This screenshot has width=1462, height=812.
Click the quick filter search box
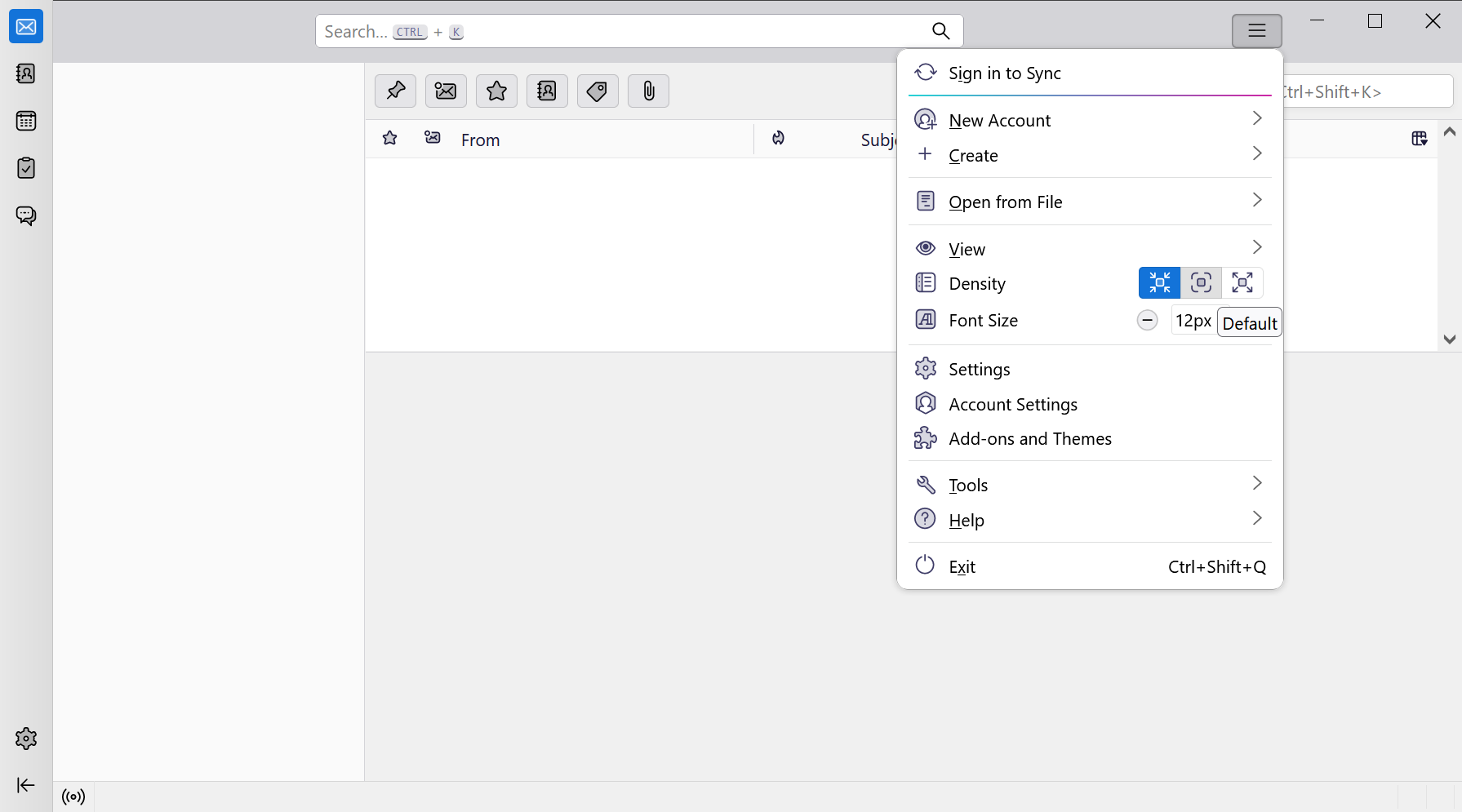tap(1368, 91)
